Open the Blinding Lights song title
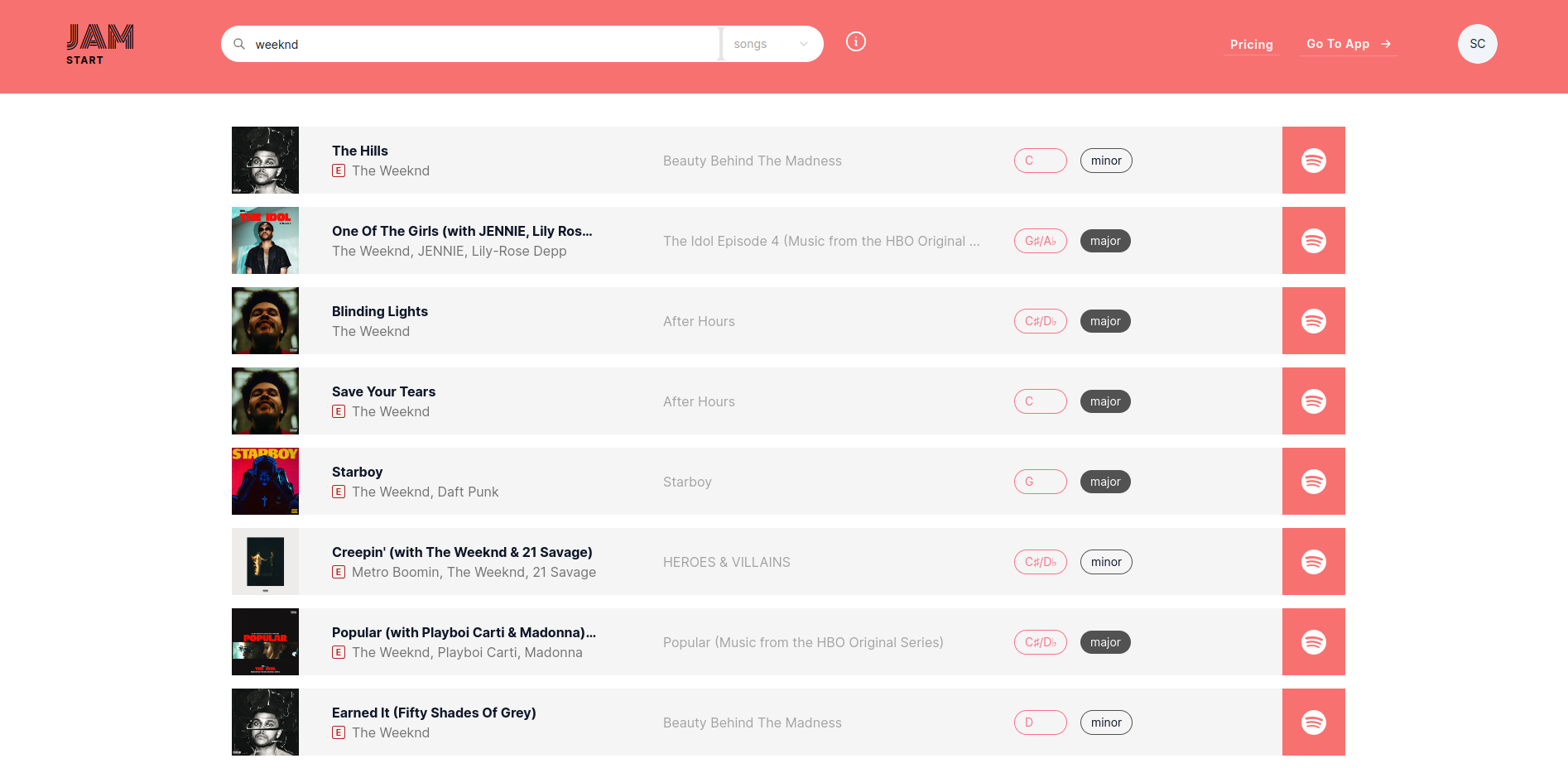The image size is (1568, 768). tap(380, 311)
